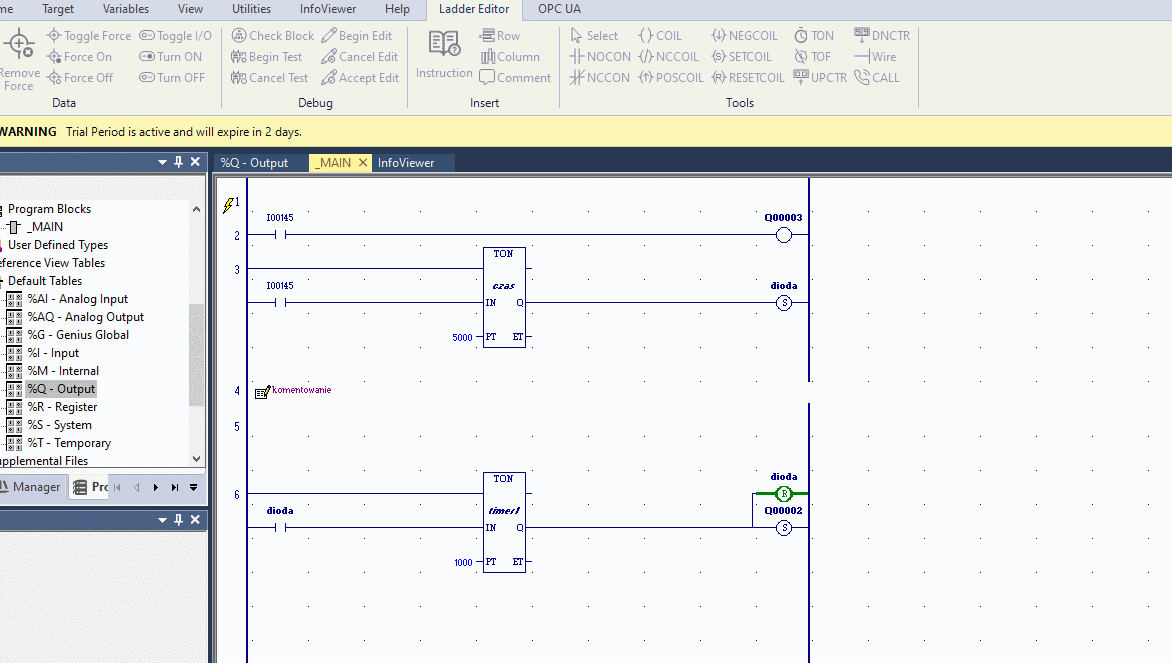Choose the NEGCOIL tool

click(744, 36)
